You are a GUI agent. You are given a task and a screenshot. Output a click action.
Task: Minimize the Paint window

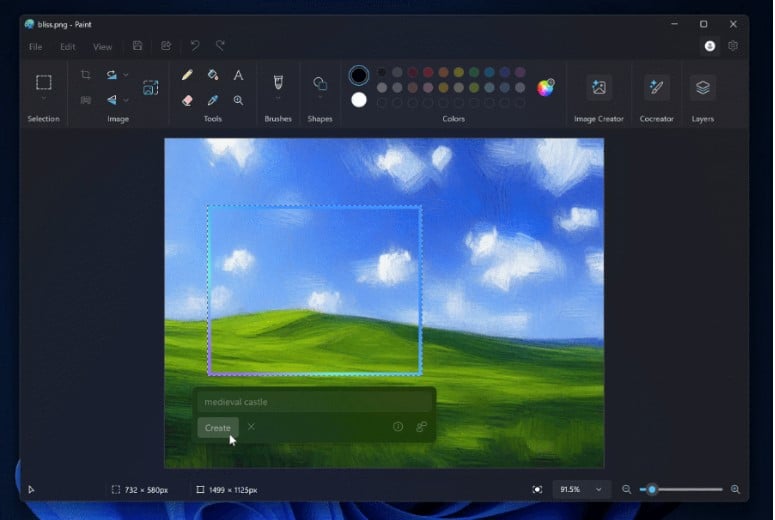tap(674, 24)
